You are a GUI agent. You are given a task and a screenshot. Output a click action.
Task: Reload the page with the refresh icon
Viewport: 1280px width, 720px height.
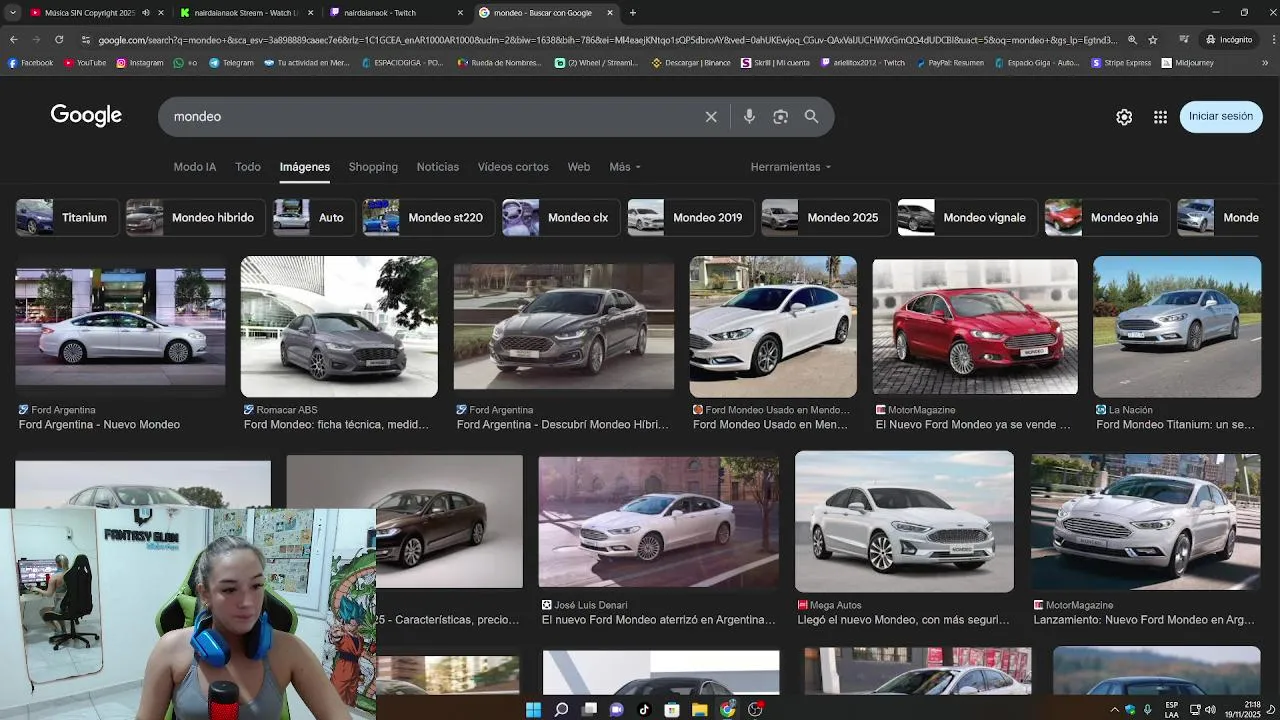[x=59, y=40]
